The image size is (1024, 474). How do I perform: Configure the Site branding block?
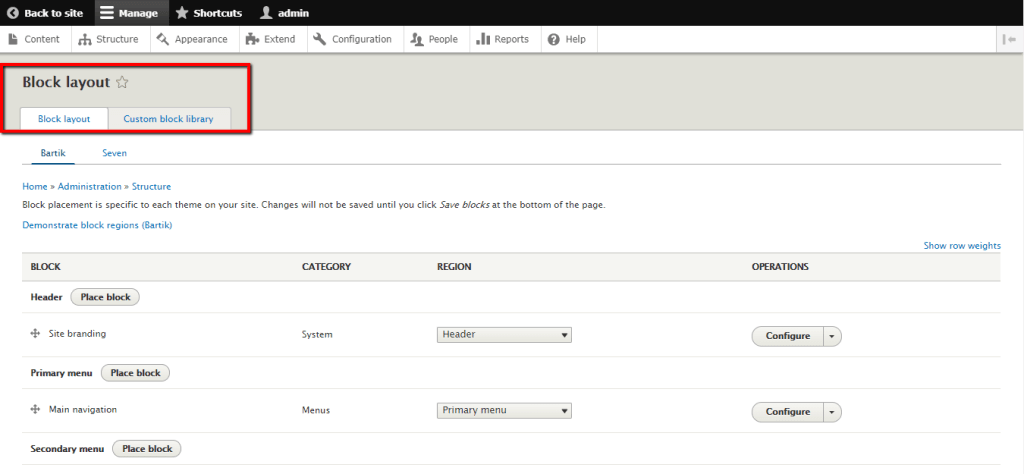pyautogui.click(x=788, y=336)
